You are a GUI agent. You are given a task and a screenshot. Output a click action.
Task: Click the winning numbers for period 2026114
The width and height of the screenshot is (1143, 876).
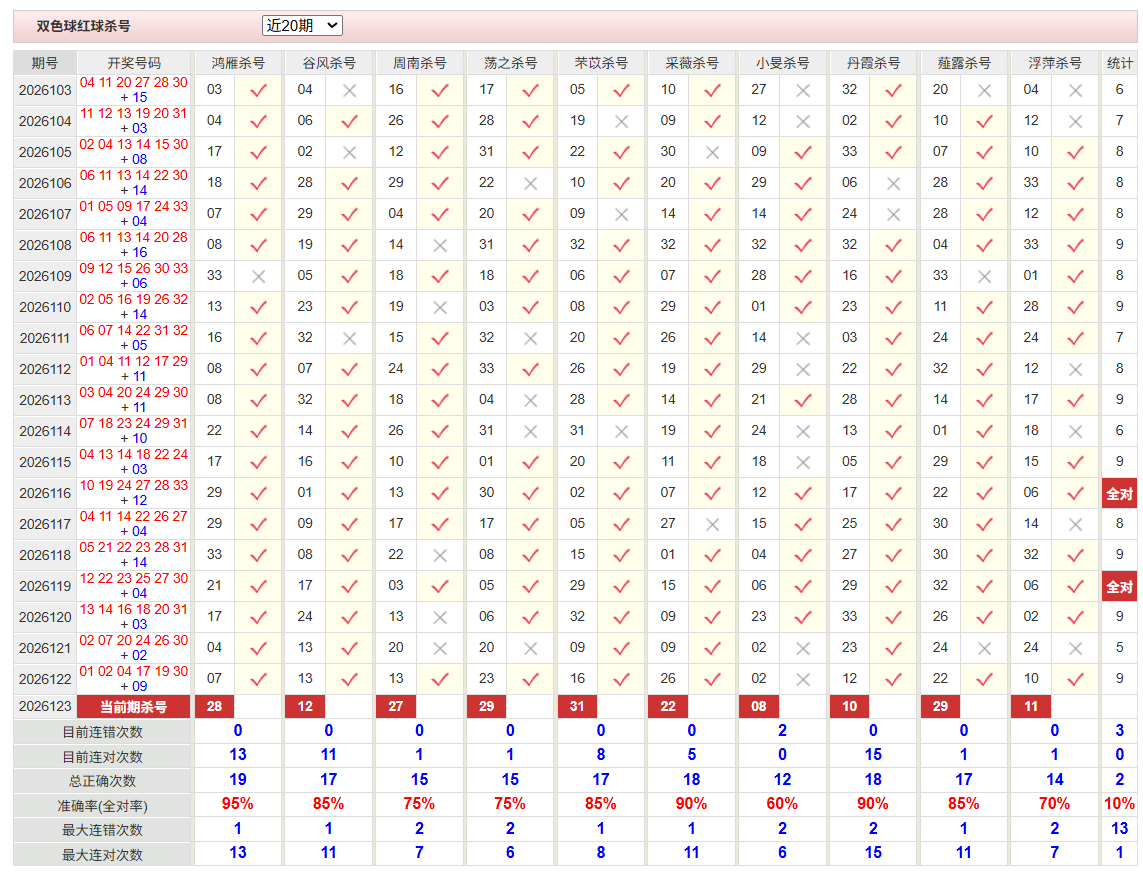(x=134, y=431)
